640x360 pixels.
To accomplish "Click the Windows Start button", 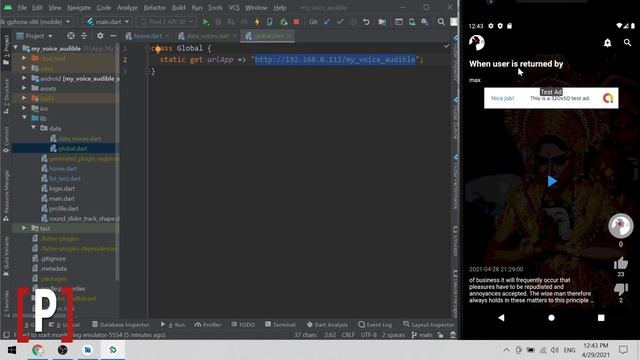I will pos(12,350).
